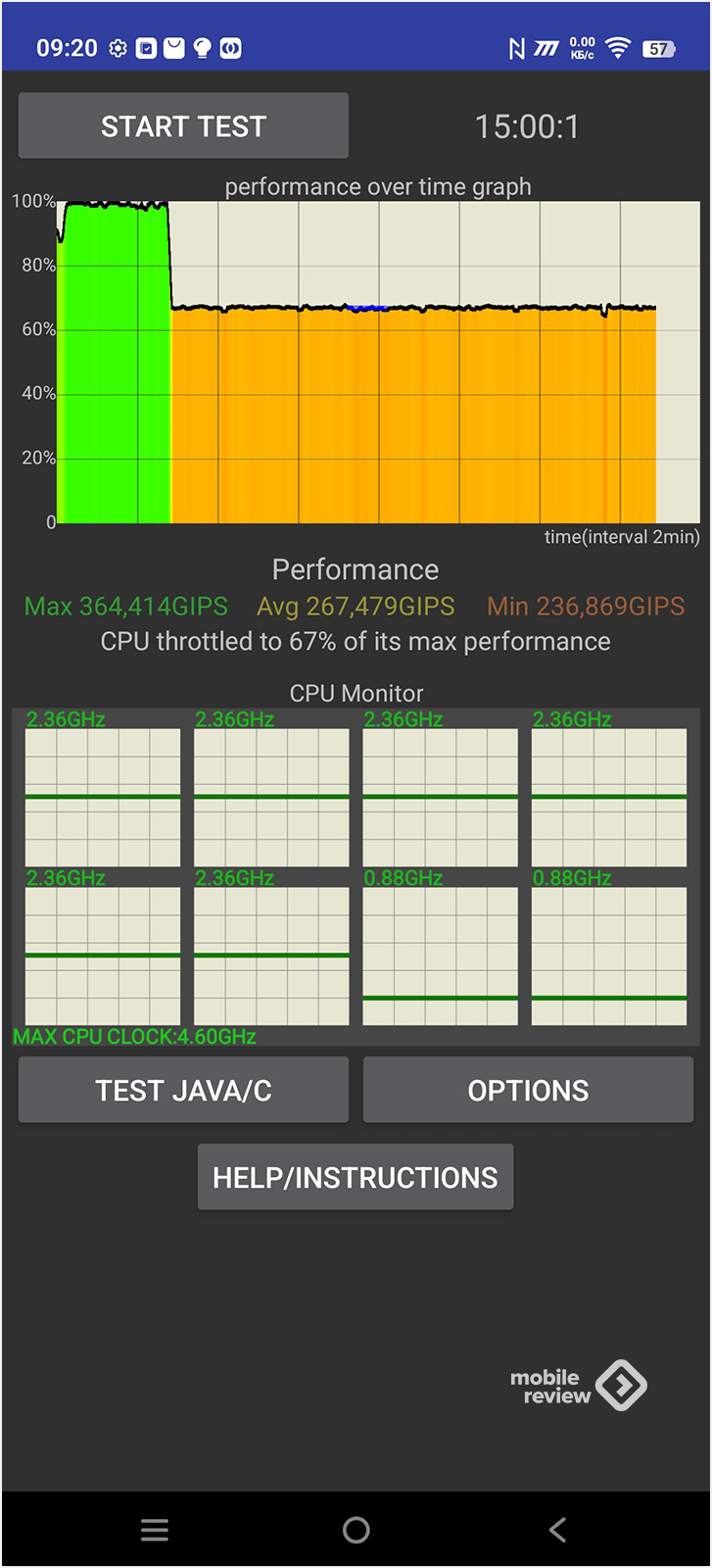
Task: Tap the green section of performance graph
Action: click(x=113, y=363)
